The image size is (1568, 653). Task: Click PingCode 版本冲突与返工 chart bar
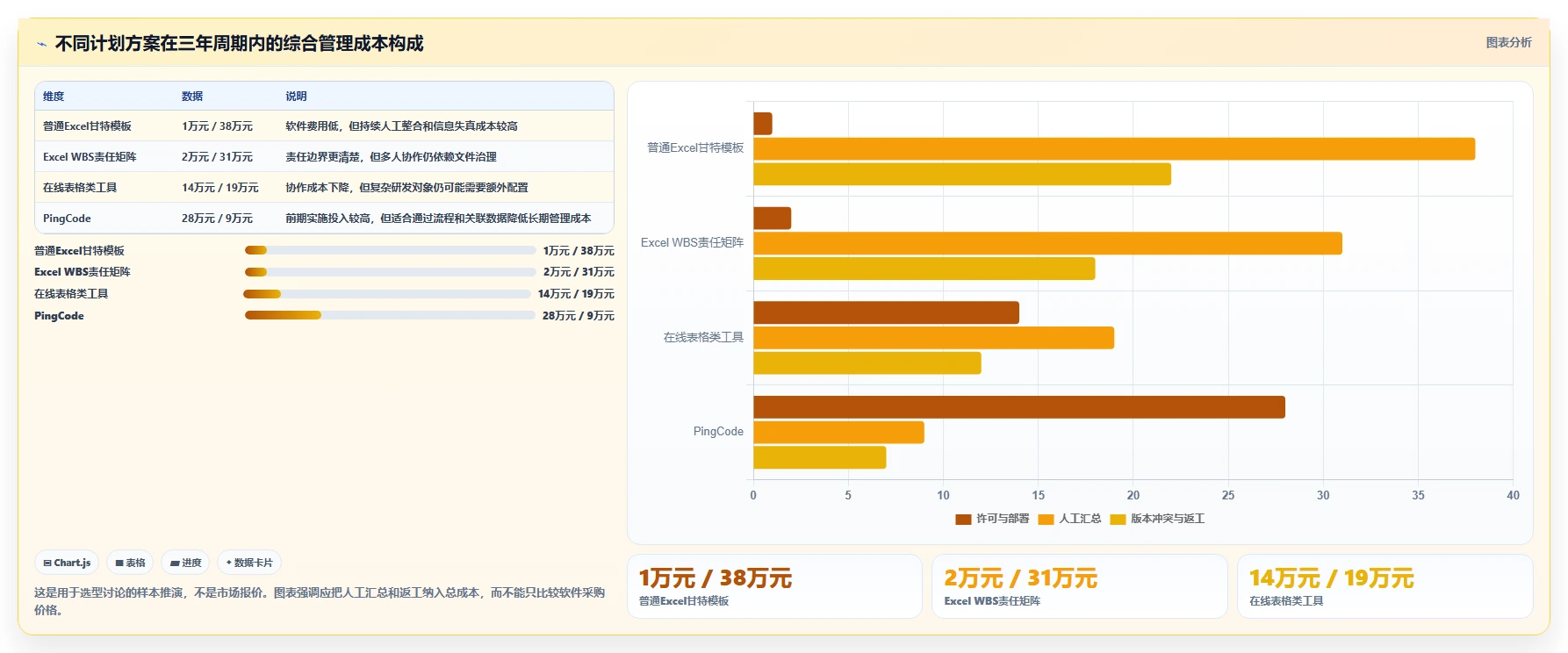click(x=820, y=457)
